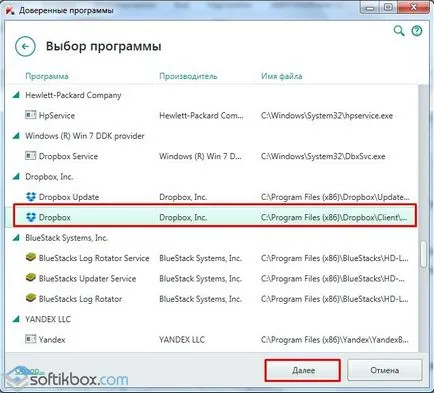Close the Доверенные программы window
Viewport: 434px width, 393px height.
click(413, 7)
